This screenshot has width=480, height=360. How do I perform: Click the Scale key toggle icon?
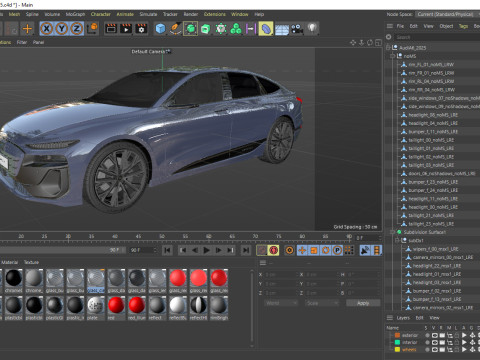click(x=314, y=250)
